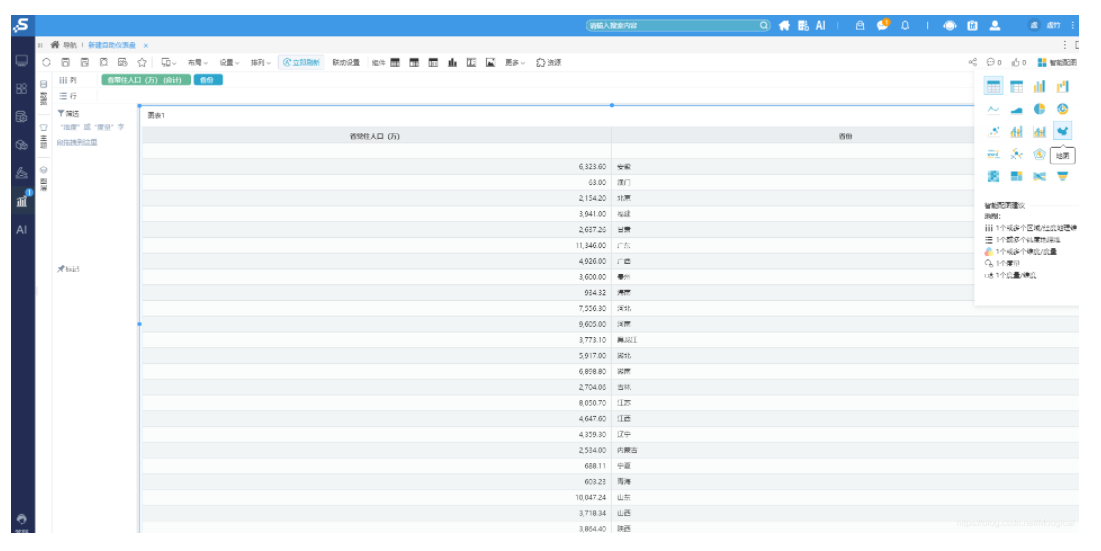Click the share icon above chart panel
This screenshot has height=551, width=1101.
point(973,62)
